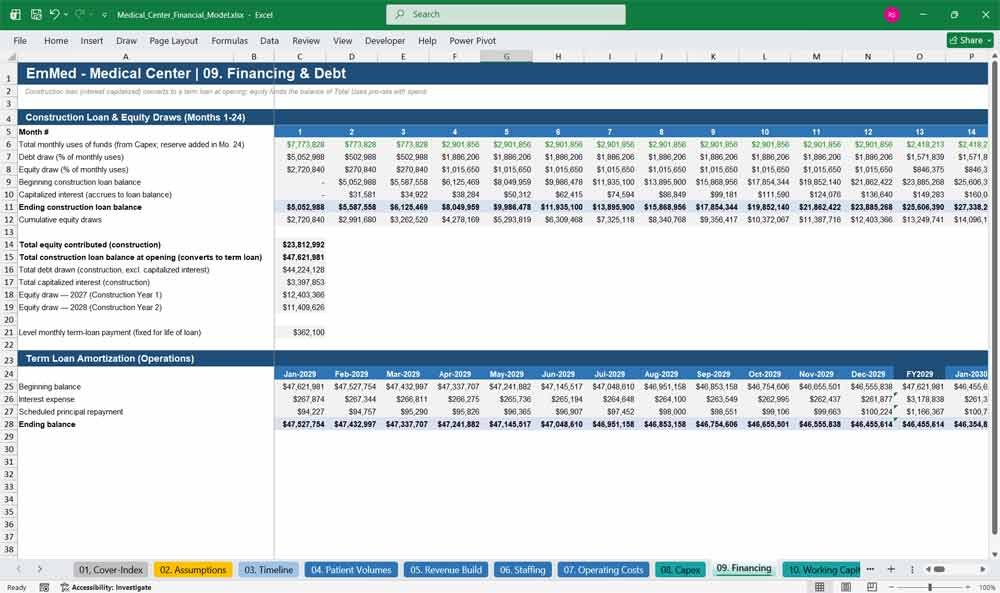1000x593 pixels.
Task: Open the Power Pivot tab
Action: (x=473, y=40)
